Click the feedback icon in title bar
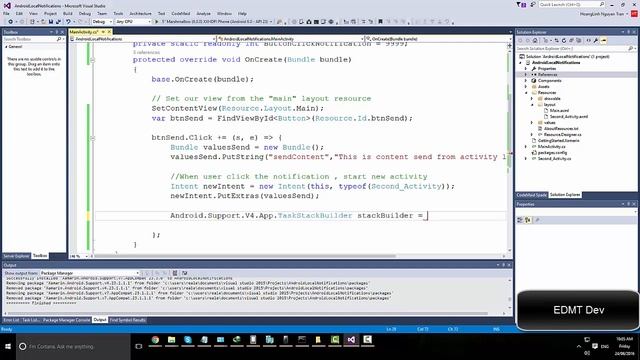This screenshot has width=640, height=360. coord(533,5)
